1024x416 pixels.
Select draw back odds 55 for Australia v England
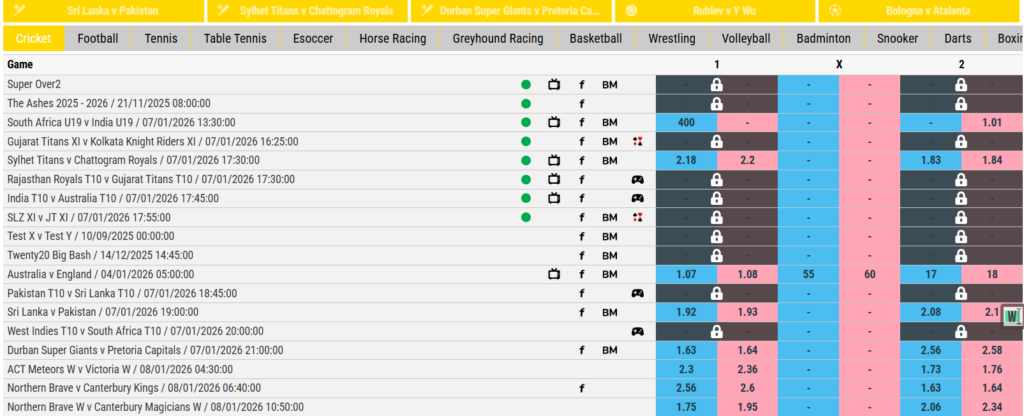point(808,274)
